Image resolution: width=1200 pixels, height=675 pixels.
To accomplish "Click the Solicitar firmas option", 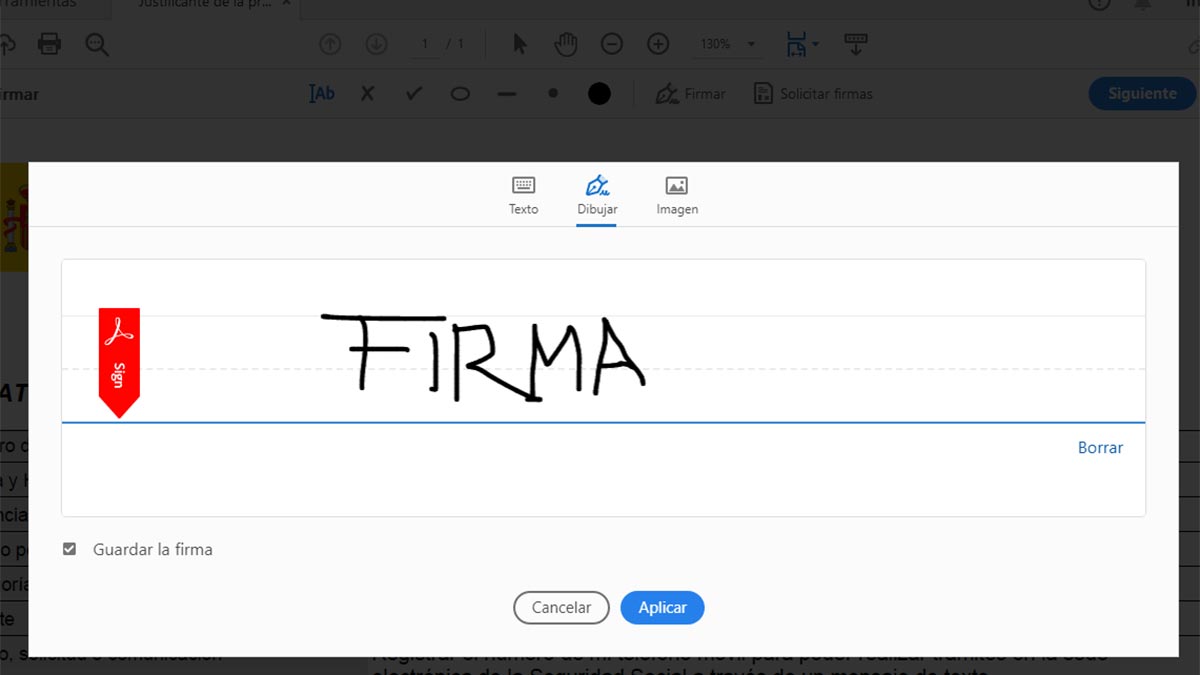I will (813, 94).
